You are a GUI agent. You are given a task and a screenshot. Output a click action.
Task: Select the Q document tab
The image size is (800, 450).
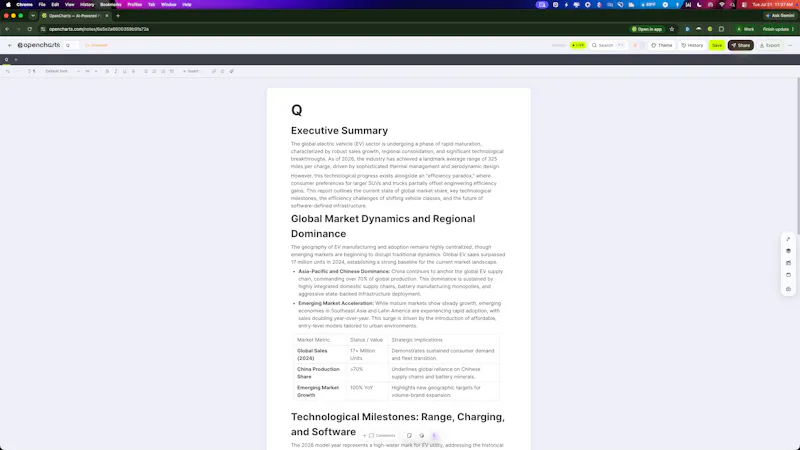click(6, 60)
